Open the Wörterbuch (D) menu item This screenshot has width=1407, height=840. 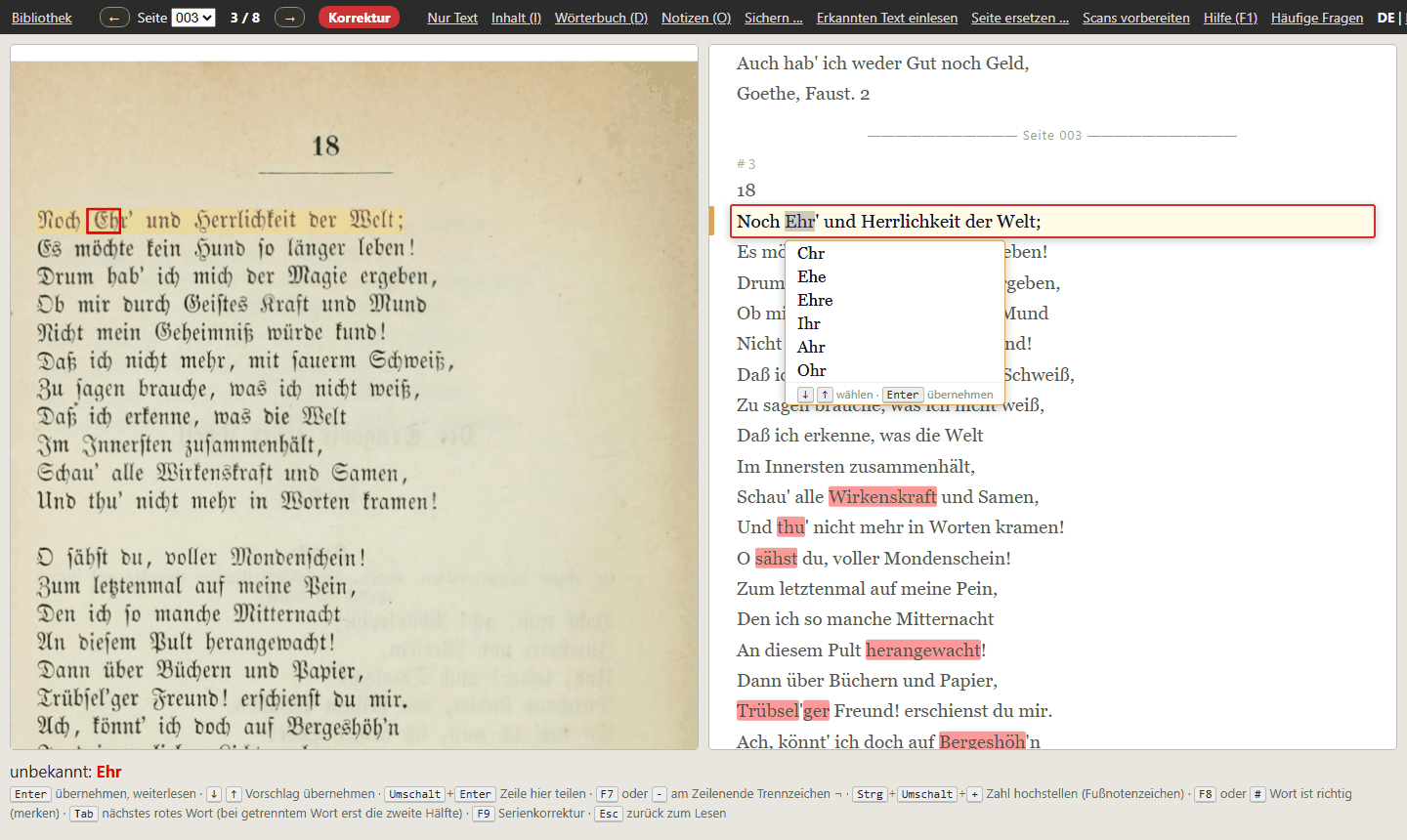[x=601, y=18]
